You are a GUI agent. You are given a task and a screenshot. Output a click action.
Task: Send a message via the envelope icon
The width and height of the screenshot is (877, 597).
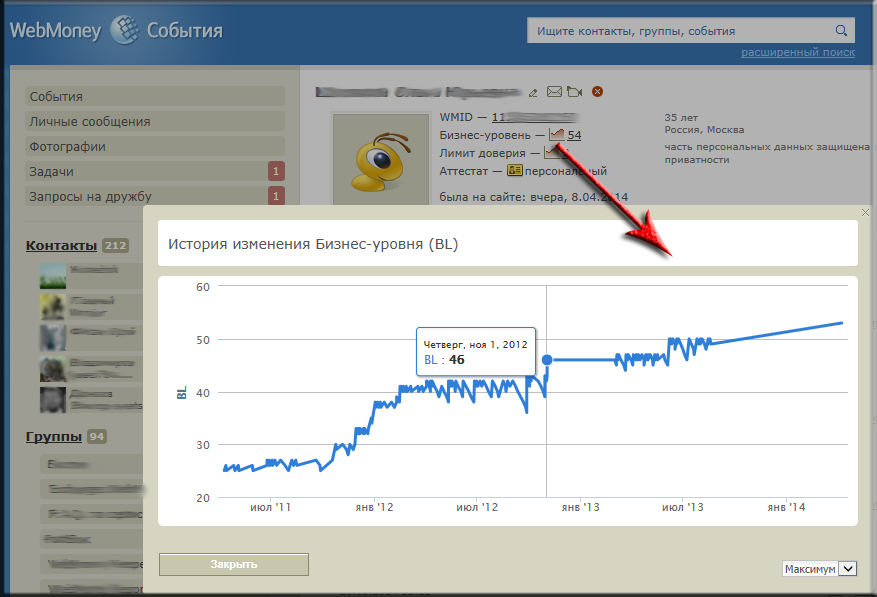pyautogui.click(x=554, y=91)
